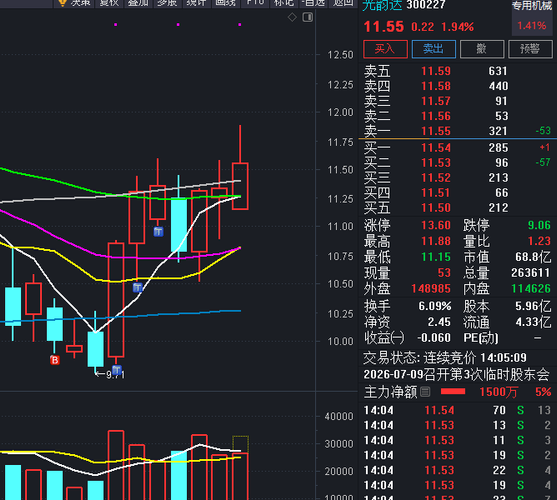Image resolution: width=557 pixels, height=500 pixels.
Task: Open the 叠加 overlay toolbar item
Action: point(138,3)
